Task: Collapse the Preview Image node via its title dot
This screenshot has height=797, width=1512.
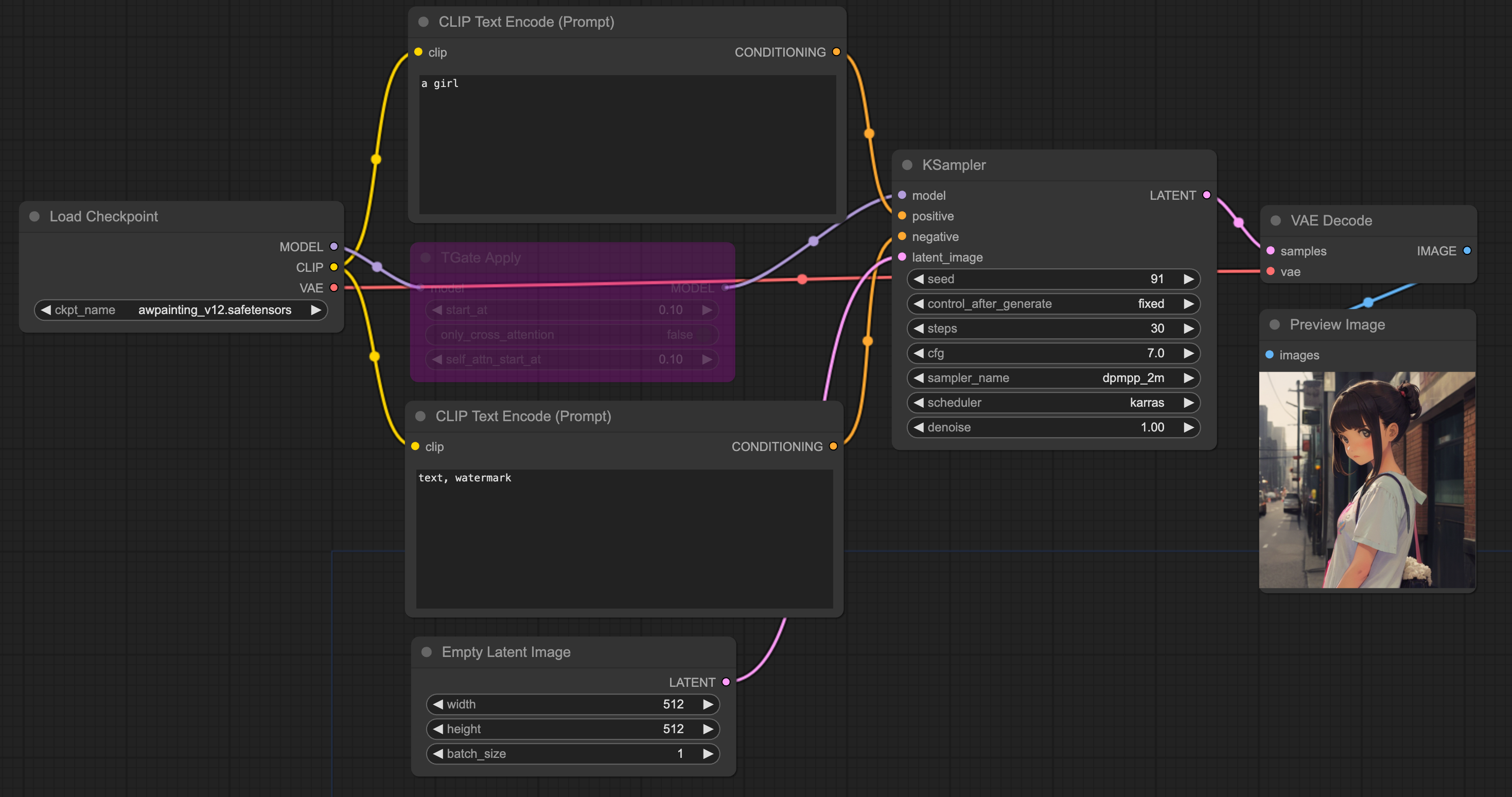Action: (1274, 325)
